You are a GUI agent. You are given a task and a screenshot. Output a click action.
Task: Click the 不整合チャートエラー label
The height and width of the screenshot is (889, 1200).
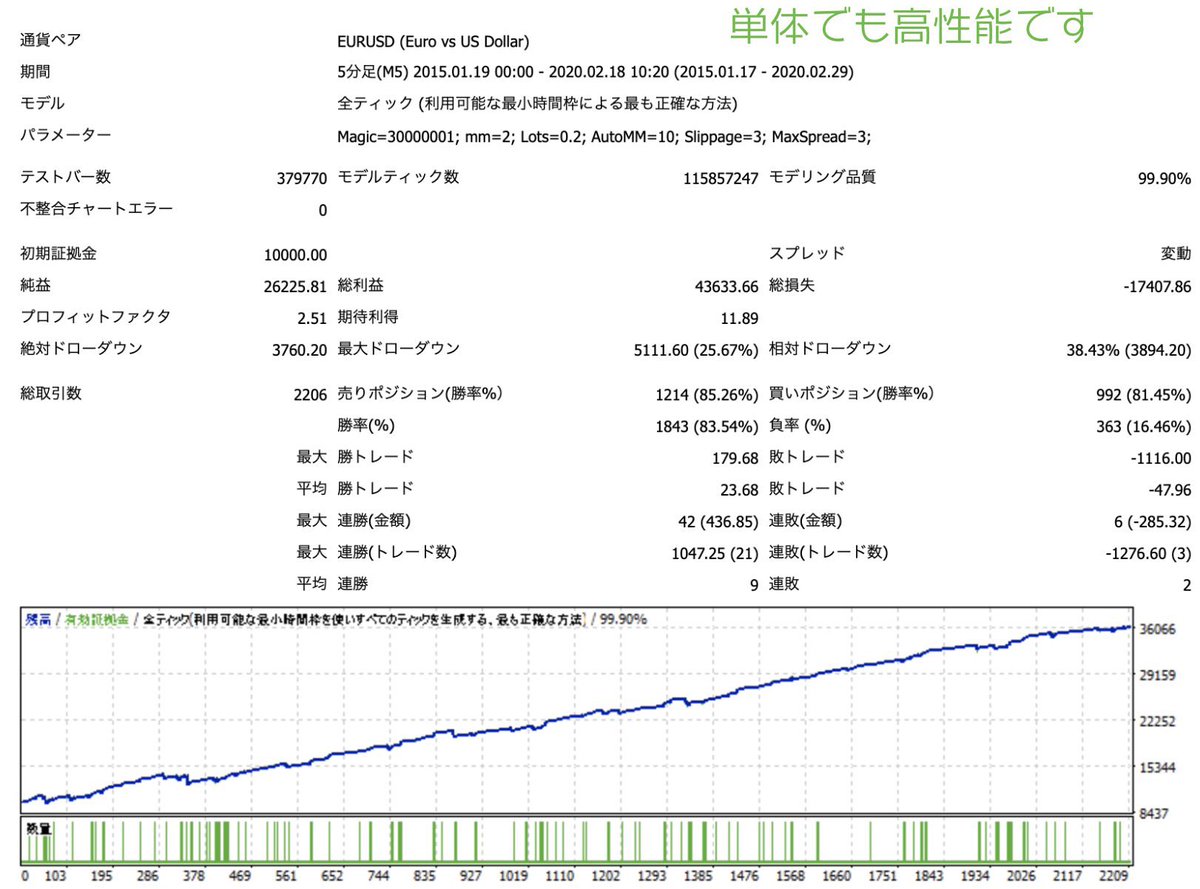96,208
